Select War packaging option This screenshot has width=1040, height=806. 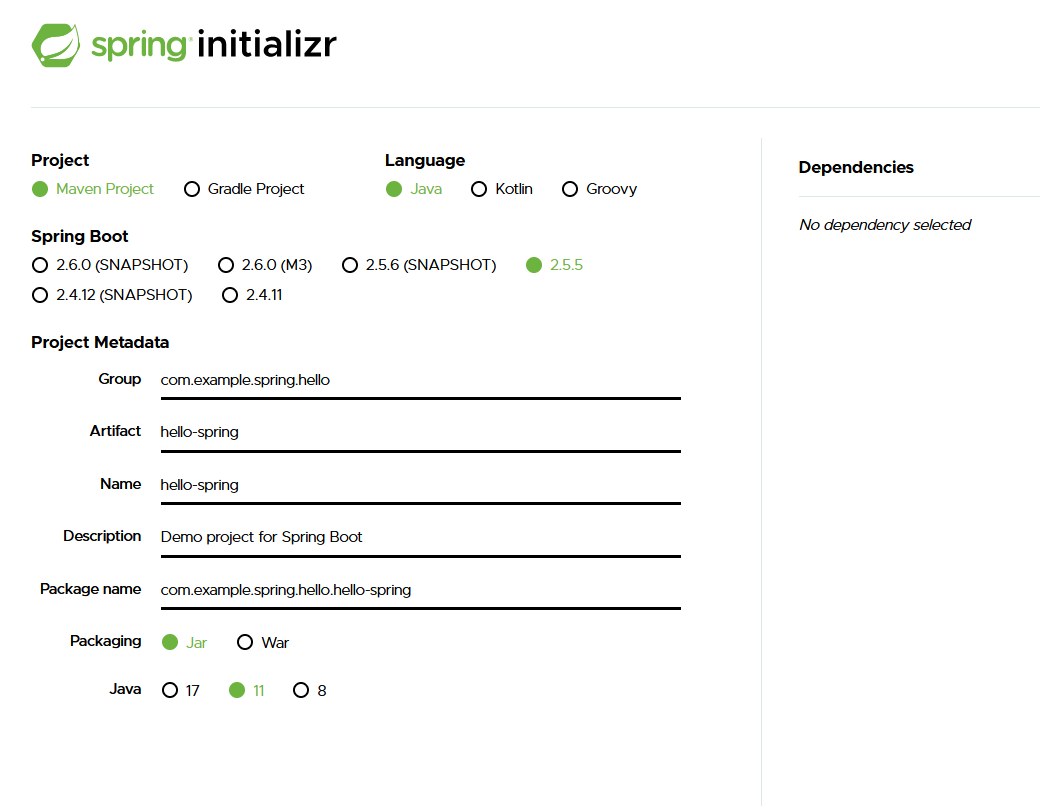(x=245, y=642)
